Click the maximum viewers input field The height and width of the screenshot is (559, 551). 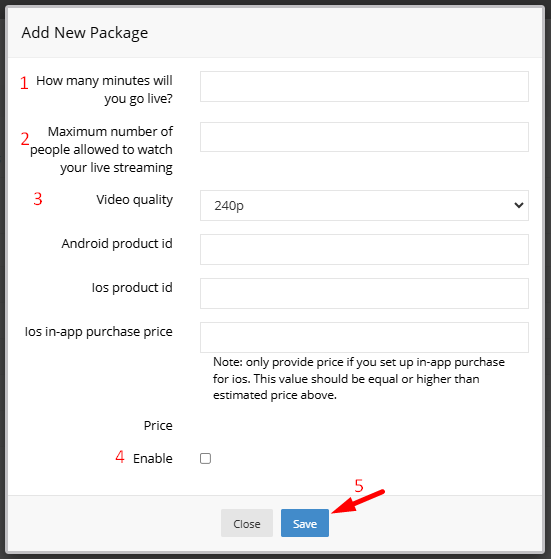click(364, 137)
